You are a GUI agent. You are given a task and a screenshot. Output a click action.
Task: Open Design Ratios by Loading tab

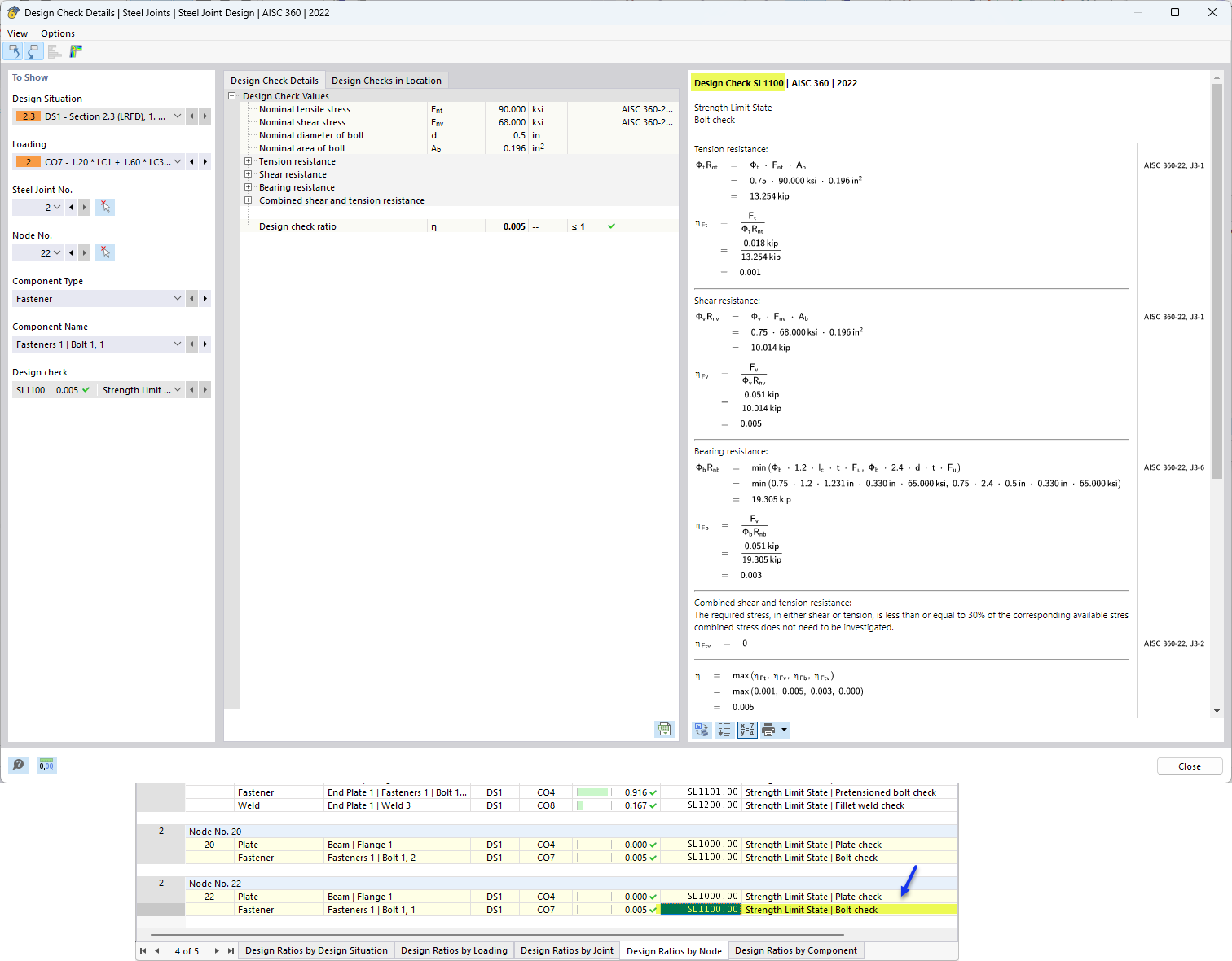point(454,950)
